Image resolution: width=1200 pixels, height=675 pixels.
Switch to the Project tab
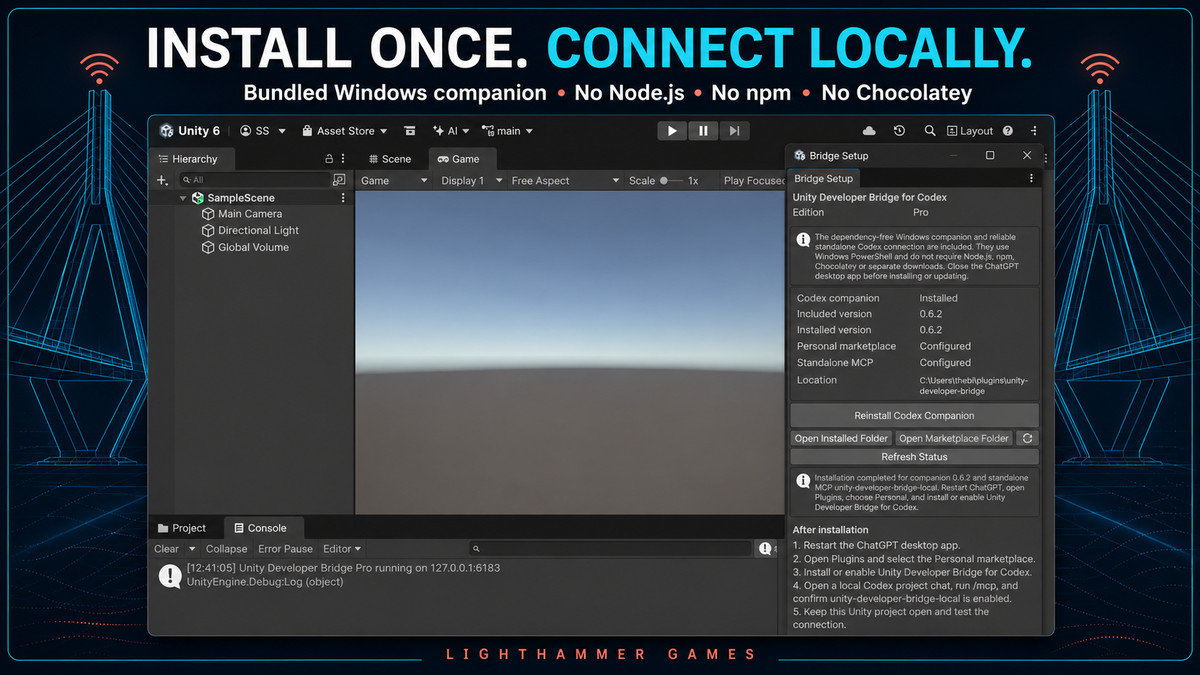(x=181, y=528)
